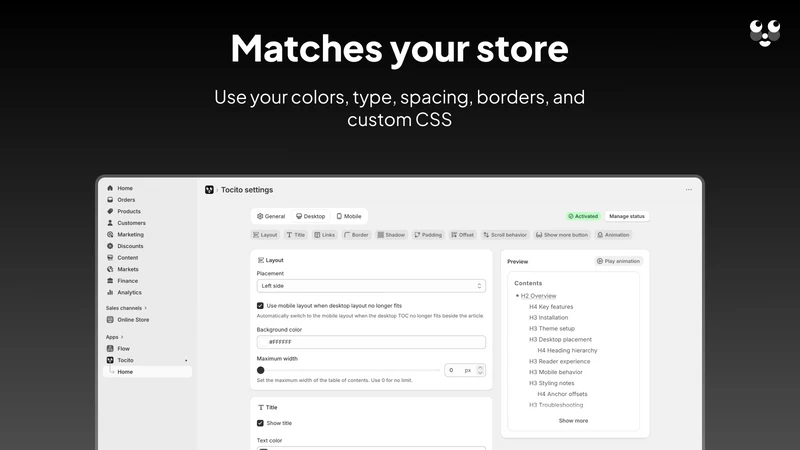This screenshot has height=450, width=800.
Task: Click H3 Troubleshooting in the preview
Action: (556, 405)
